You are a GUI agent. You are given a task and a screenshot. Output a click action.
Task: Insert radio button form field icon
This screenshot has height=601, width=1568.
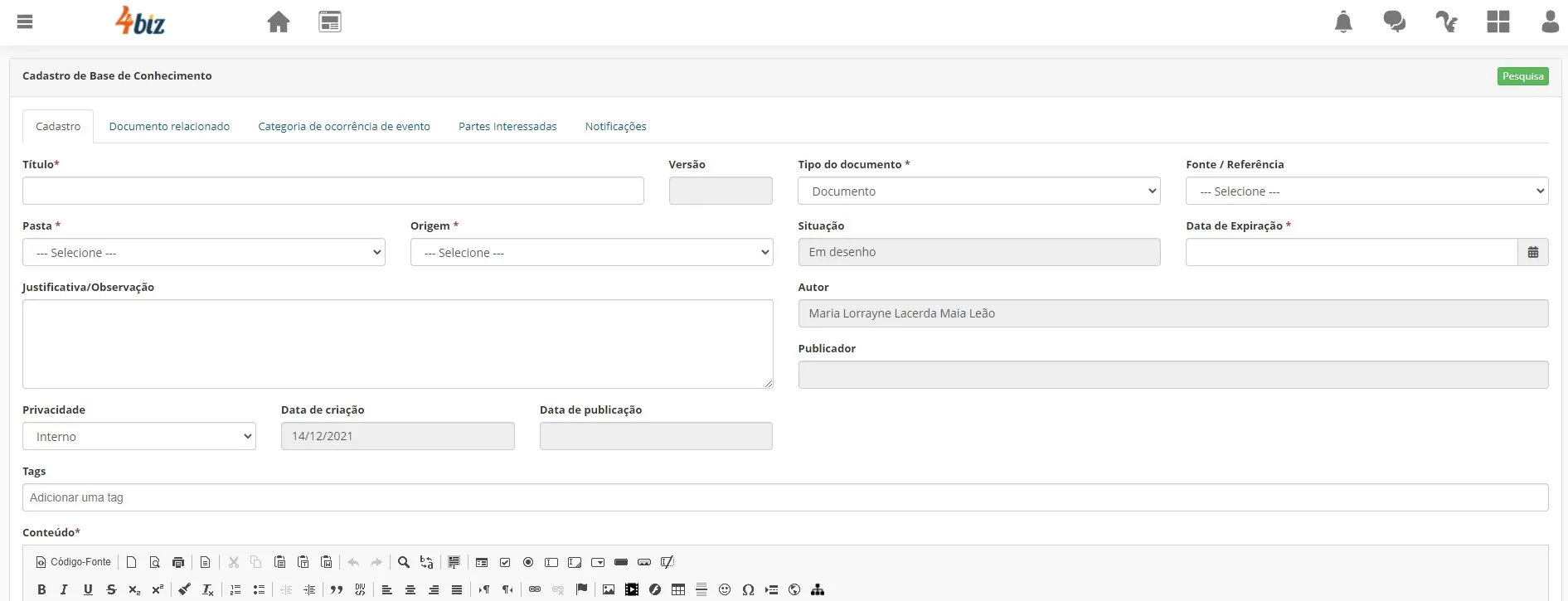tap(528, 562)
